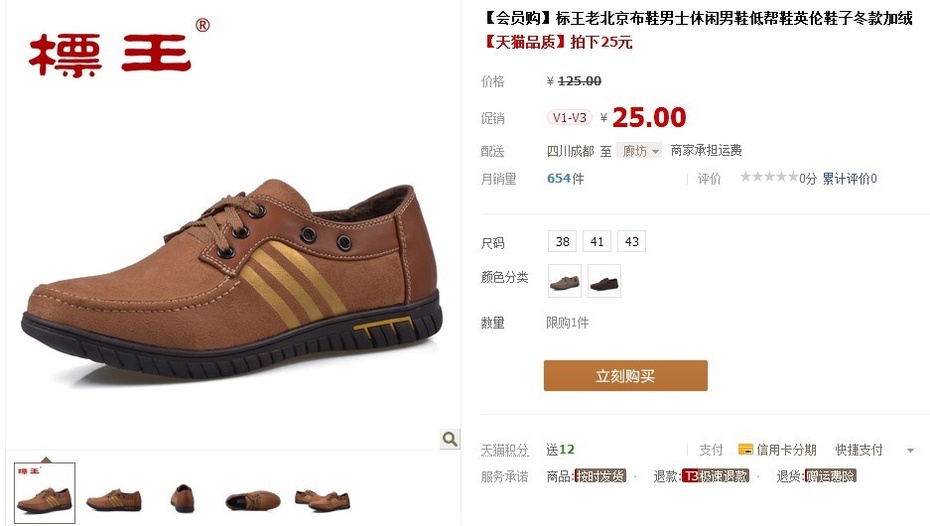Select the top-view shoe thumbnail
The image size is (930, 526).
[x=253, y=500]
